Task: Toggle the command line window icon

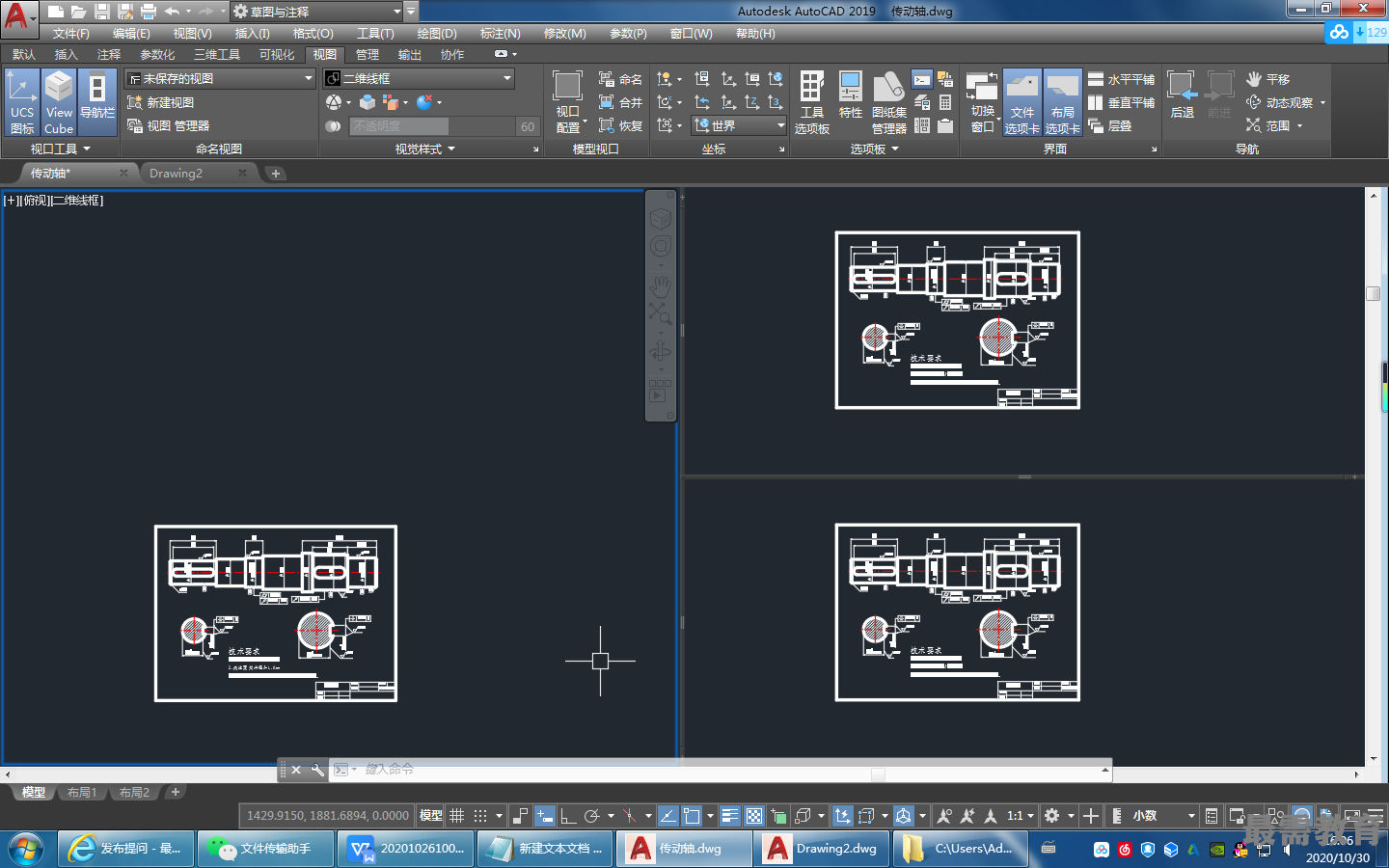Action: [922, 79]
